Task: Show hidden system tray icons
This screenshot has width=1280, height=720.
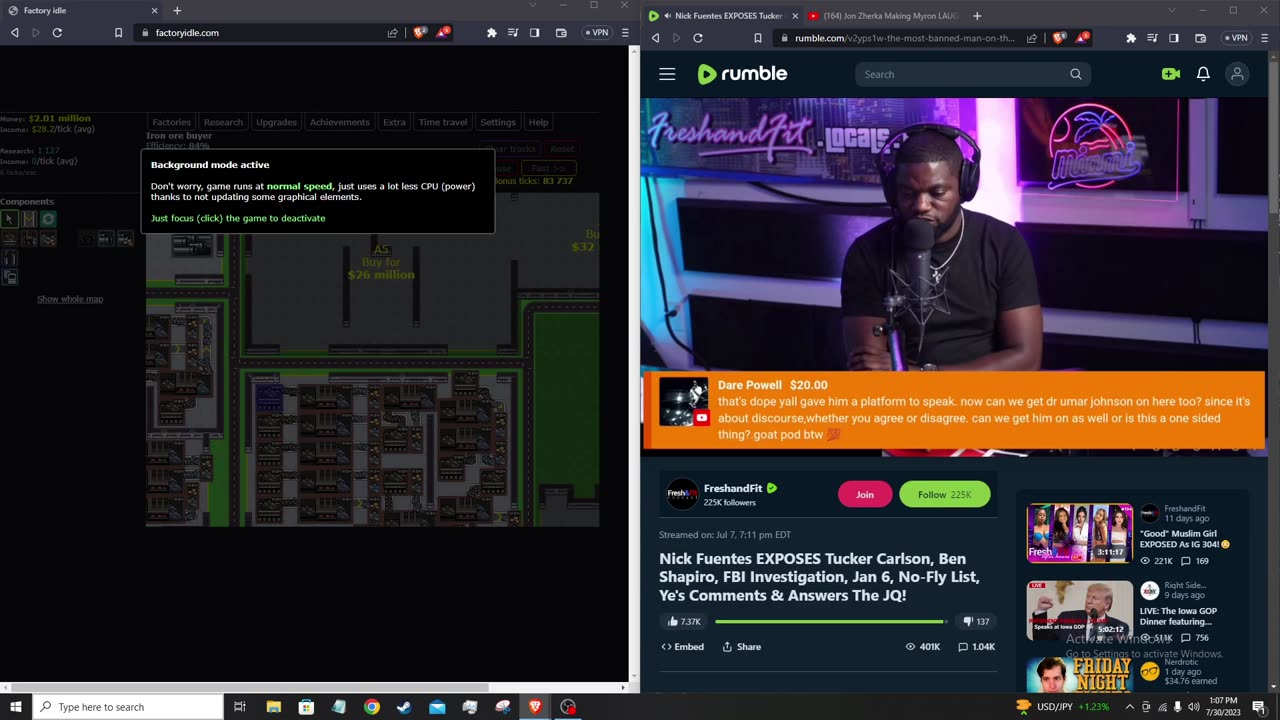Action: (x=1129, y=707)
